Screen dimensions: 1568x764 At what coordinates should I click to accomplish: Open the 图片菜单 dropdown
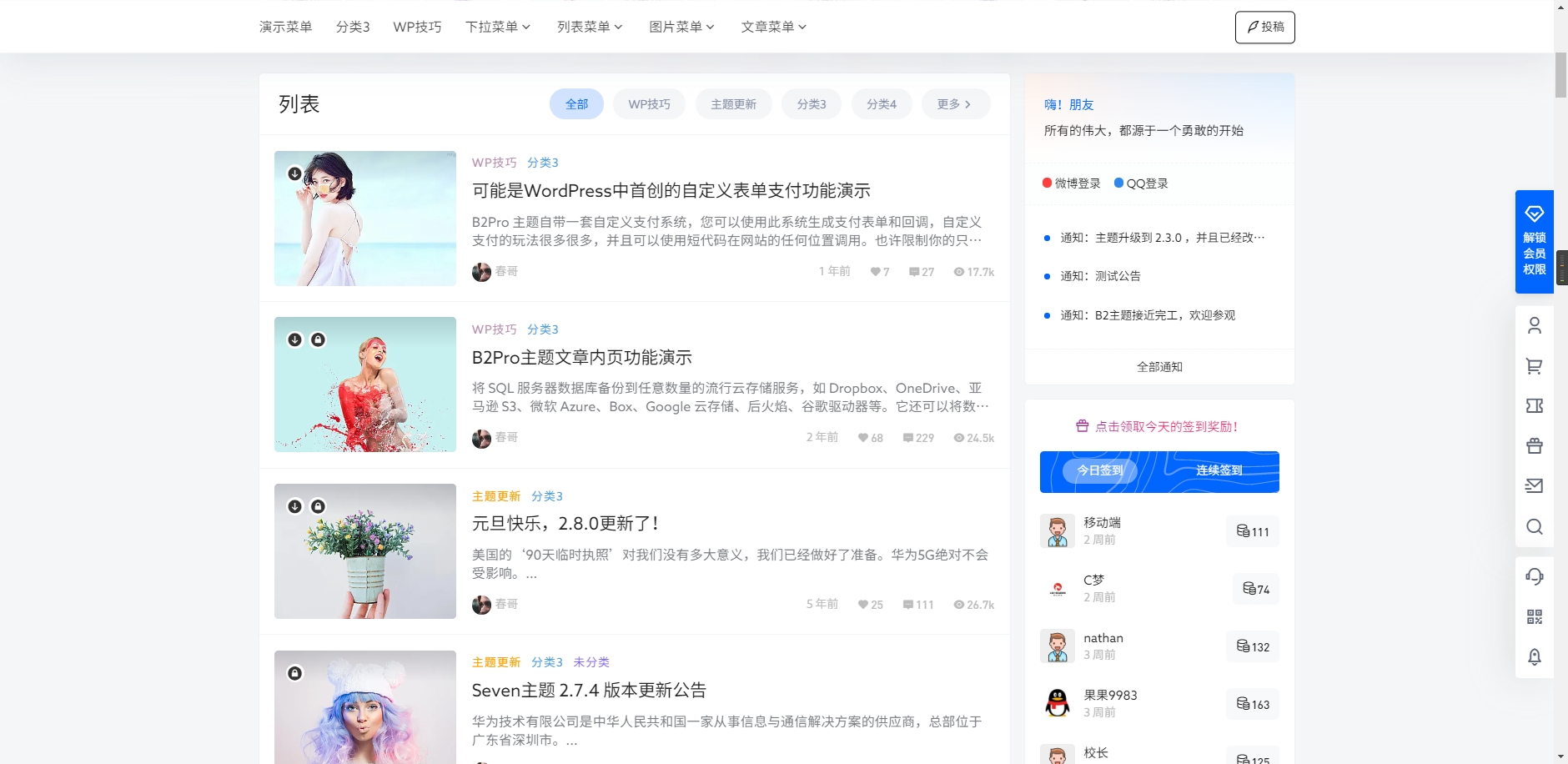(x=681, y=26)
